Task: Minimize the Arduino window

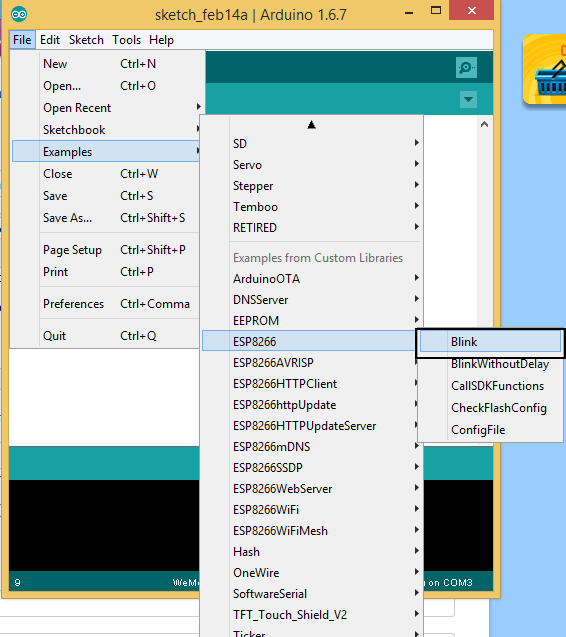Action: pyautogui.click(x=409, y=11)
